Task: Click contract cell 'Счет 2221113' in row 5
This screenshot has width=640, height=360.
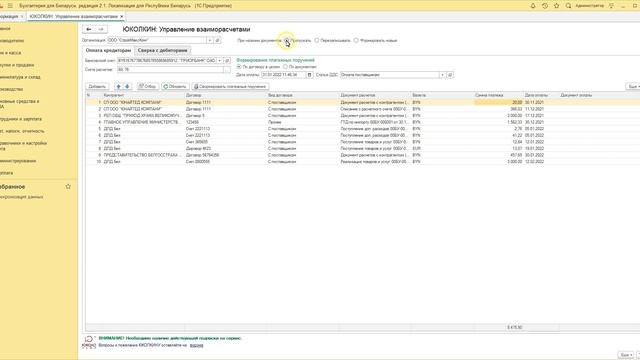Action: 225,129
